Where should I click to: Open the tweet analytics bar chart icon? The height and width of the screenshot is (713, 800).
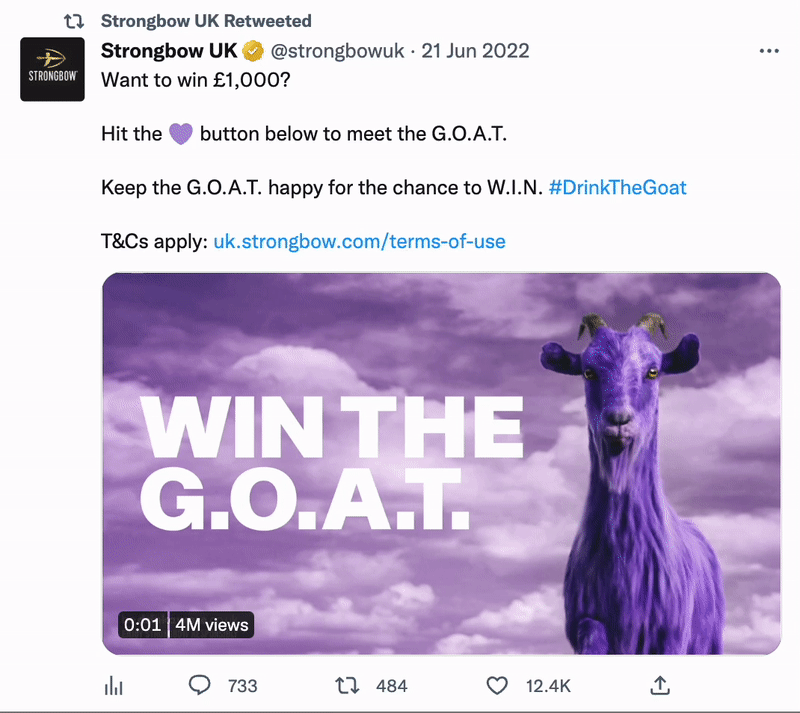click(113, 686)
